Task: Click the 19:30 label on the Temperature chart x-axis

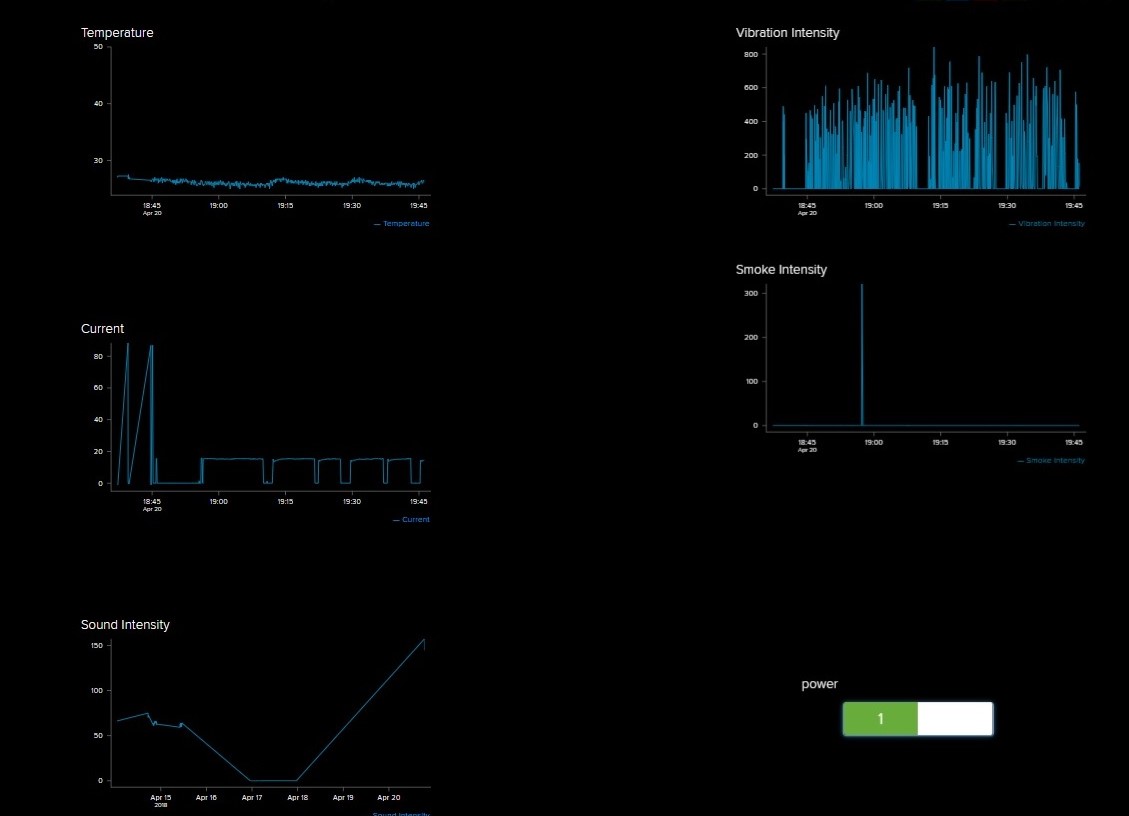Action: tap(351, 205)
